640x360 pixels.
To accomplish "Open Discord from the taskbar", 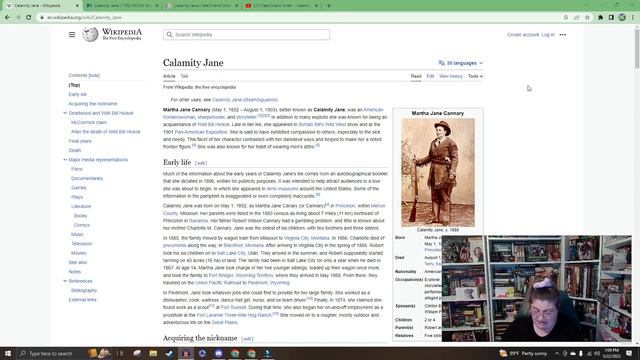I will click(x=218, y=353).
